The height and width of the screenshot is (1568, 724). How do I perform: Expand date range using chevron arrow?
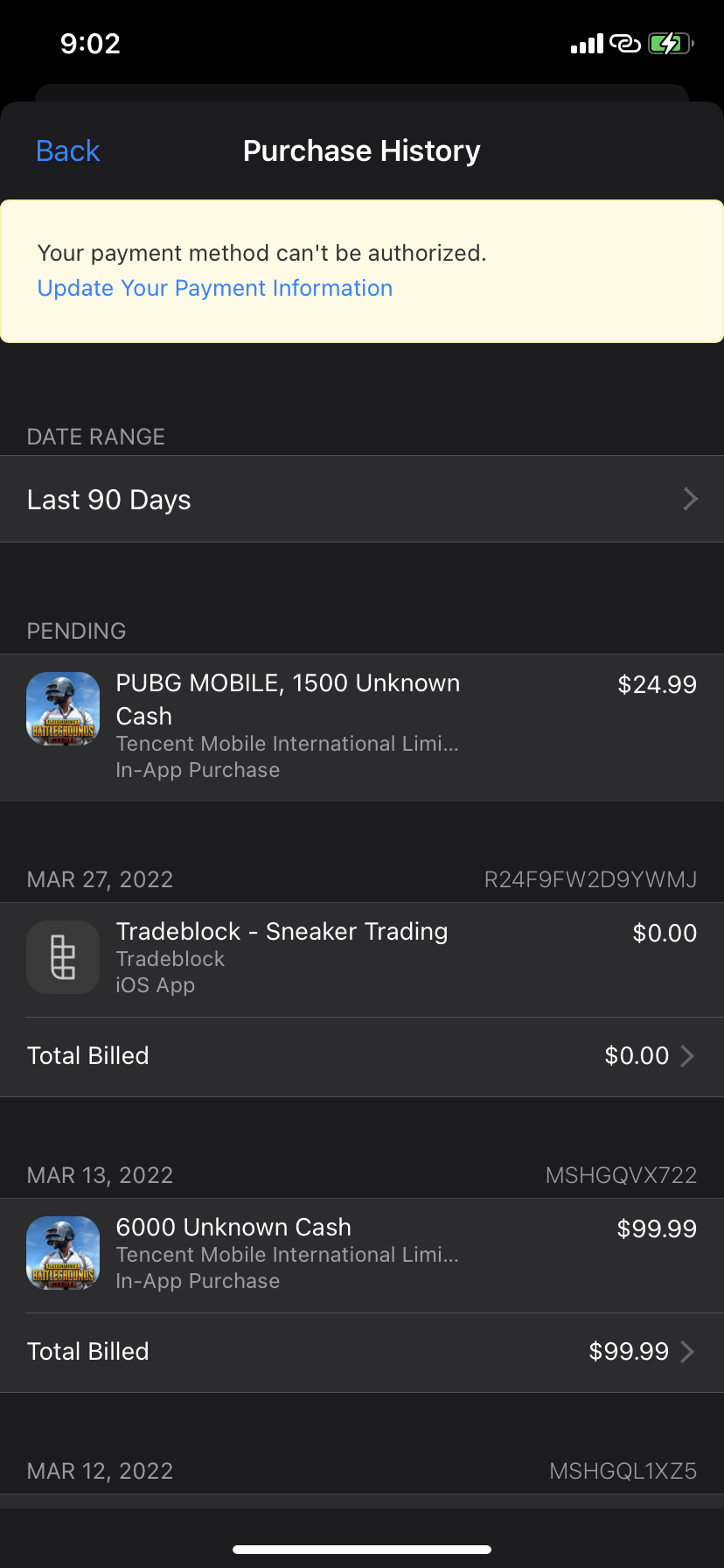coord(690,499)
